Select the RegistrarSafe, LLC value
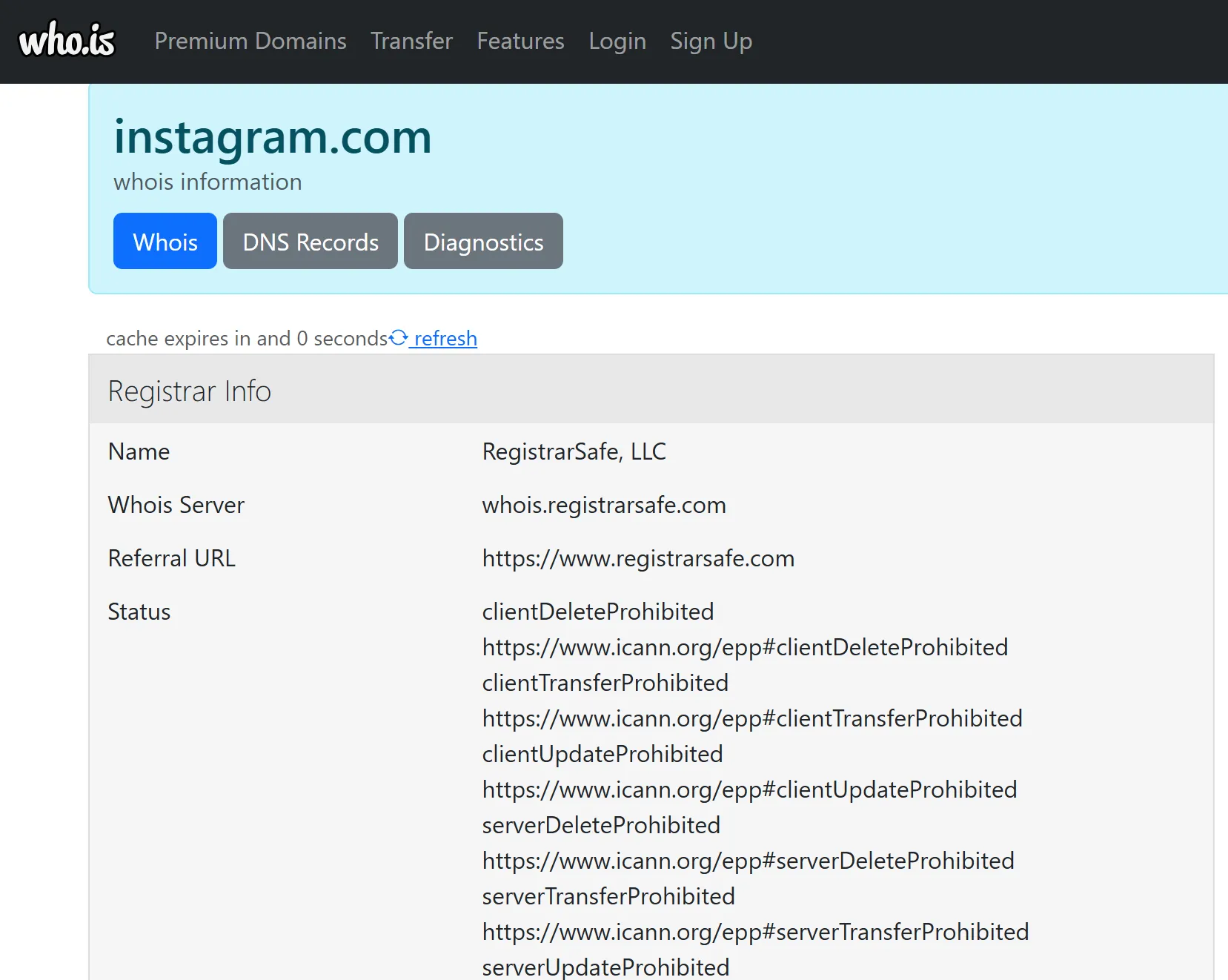 574,451
